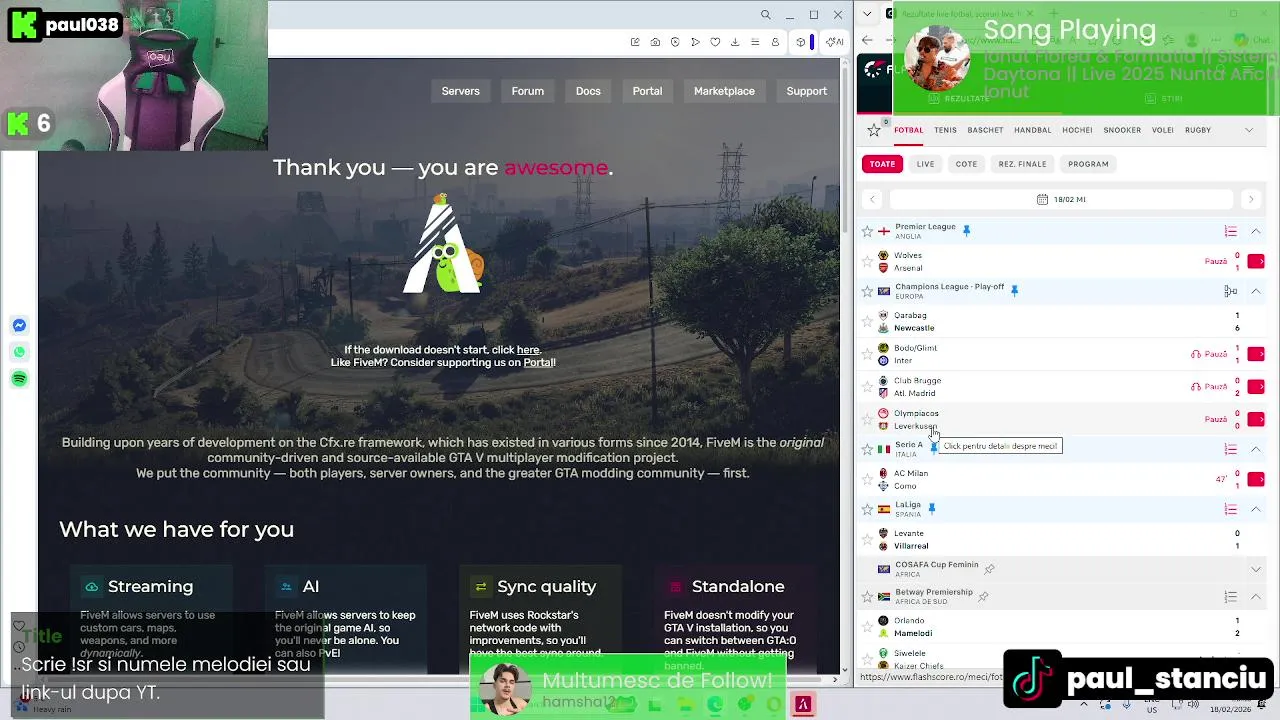Collapse the Serie A section
The image size is (1280, 720).
[1256, 449]
